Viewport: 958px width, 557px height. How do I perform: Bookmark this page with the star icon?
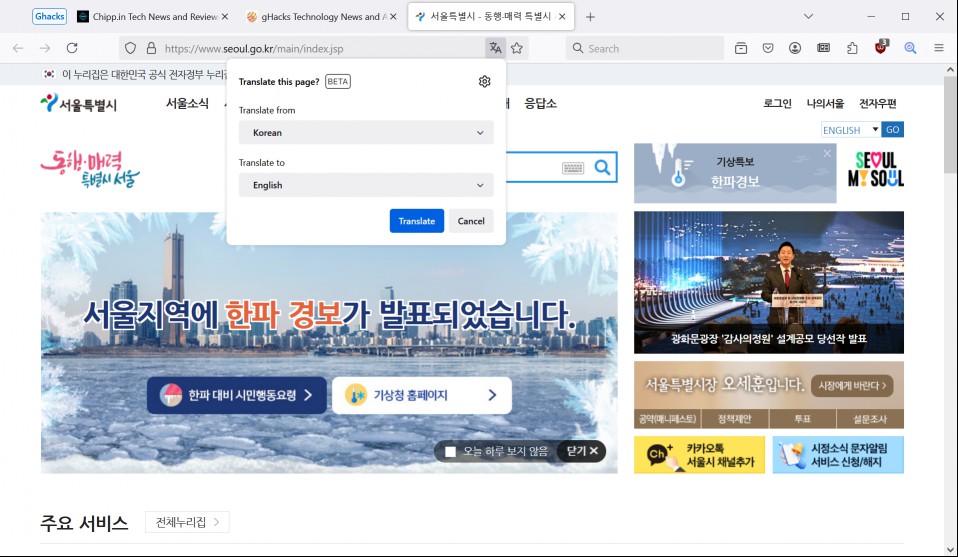517,48
